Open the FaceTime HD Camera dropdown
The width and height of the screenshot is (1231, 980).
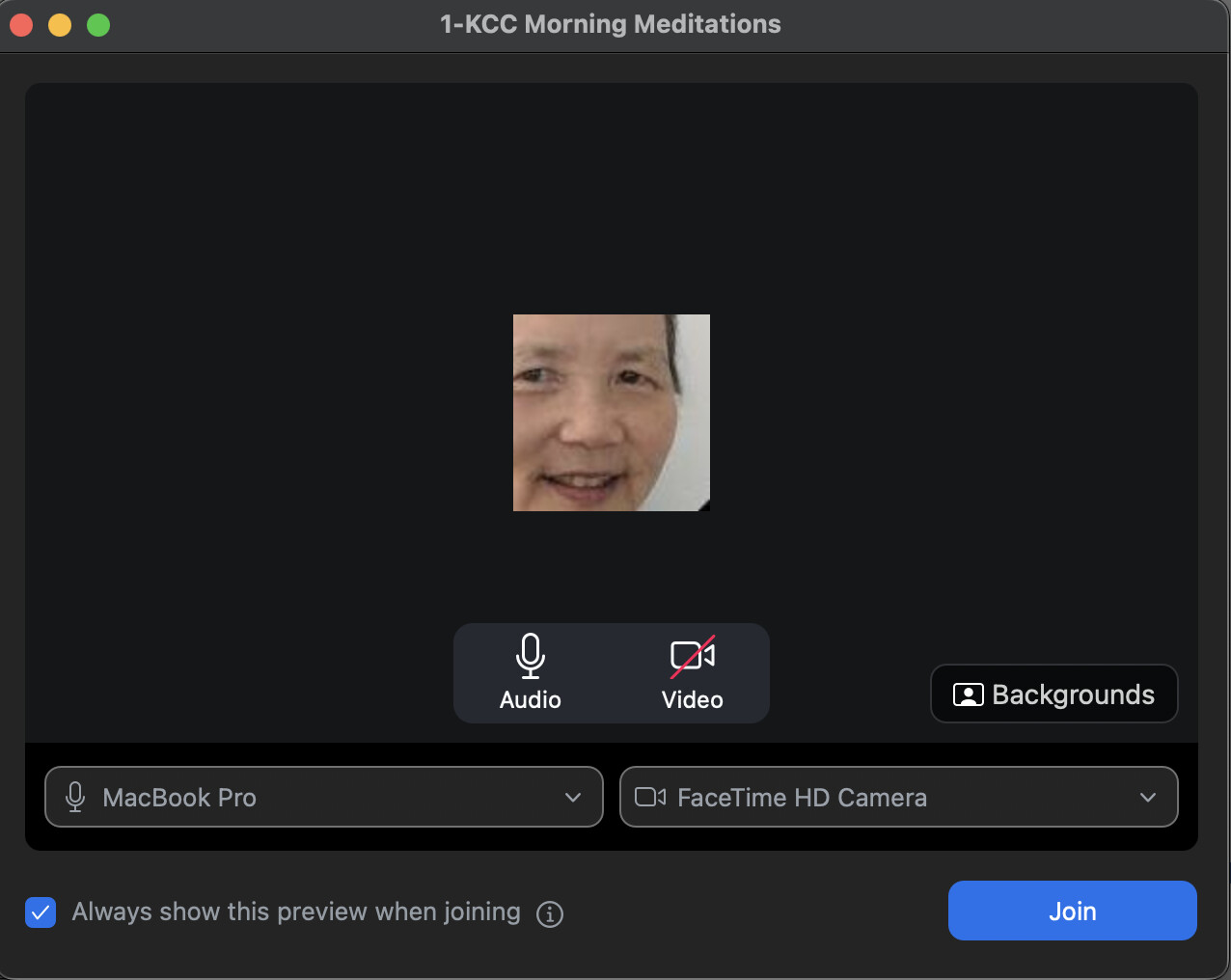point(897,797)
